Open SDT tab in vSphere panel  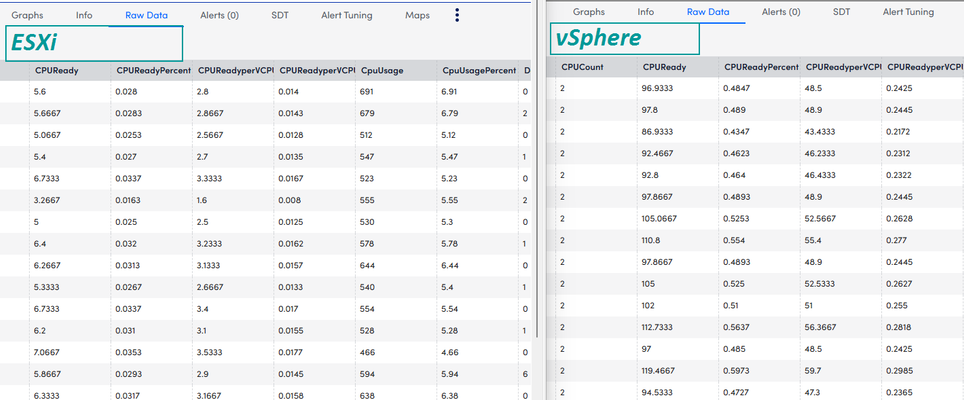tap(842, 12)
